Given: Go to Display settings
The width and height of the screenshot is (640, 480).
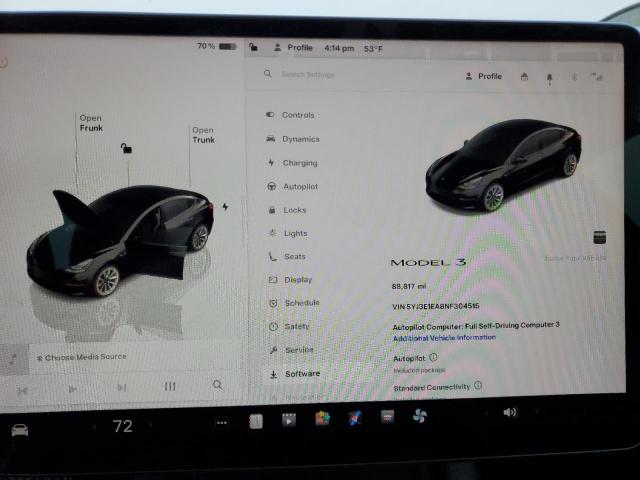Looking at the screenshot, I should pyautogui.click(x=290, y=280).
